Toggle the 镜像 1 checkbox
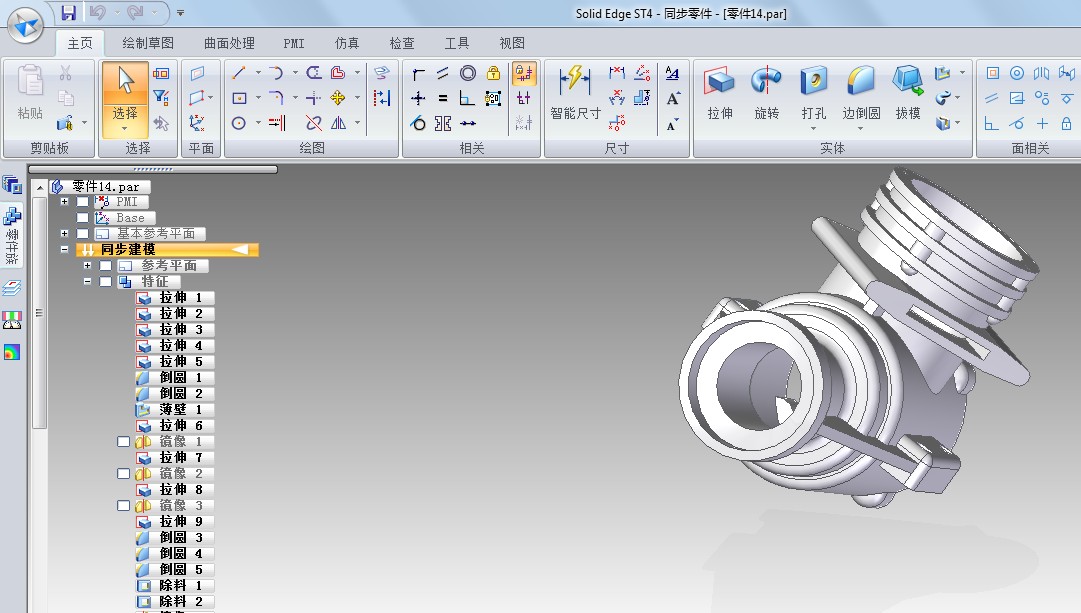1081x613 pixels. 123,441
